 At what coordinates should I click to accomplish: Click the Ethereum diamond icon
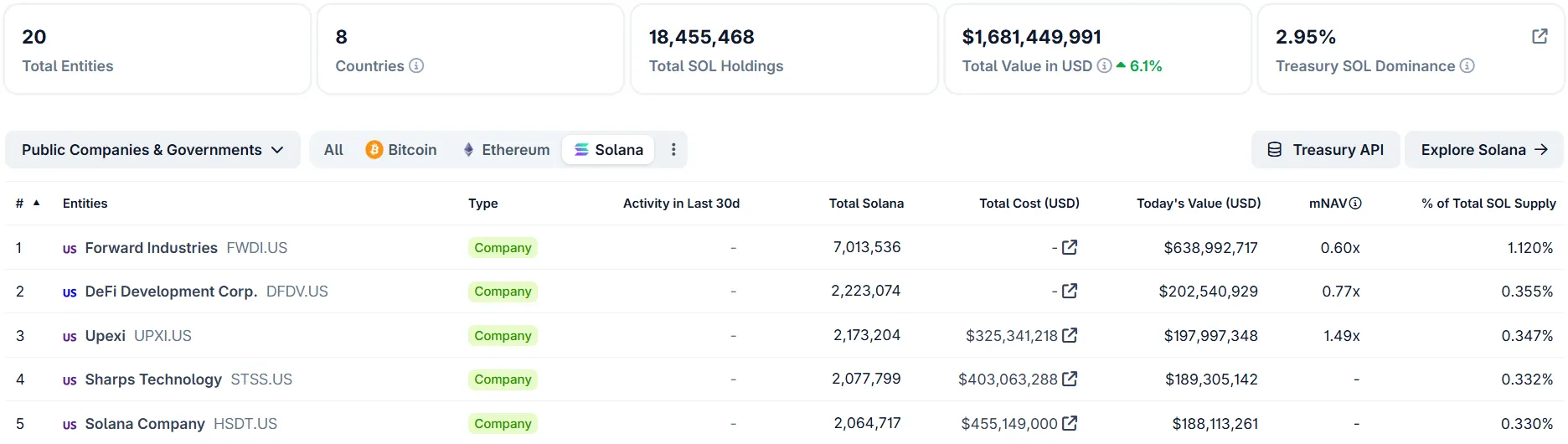click(x=468, y=149)
